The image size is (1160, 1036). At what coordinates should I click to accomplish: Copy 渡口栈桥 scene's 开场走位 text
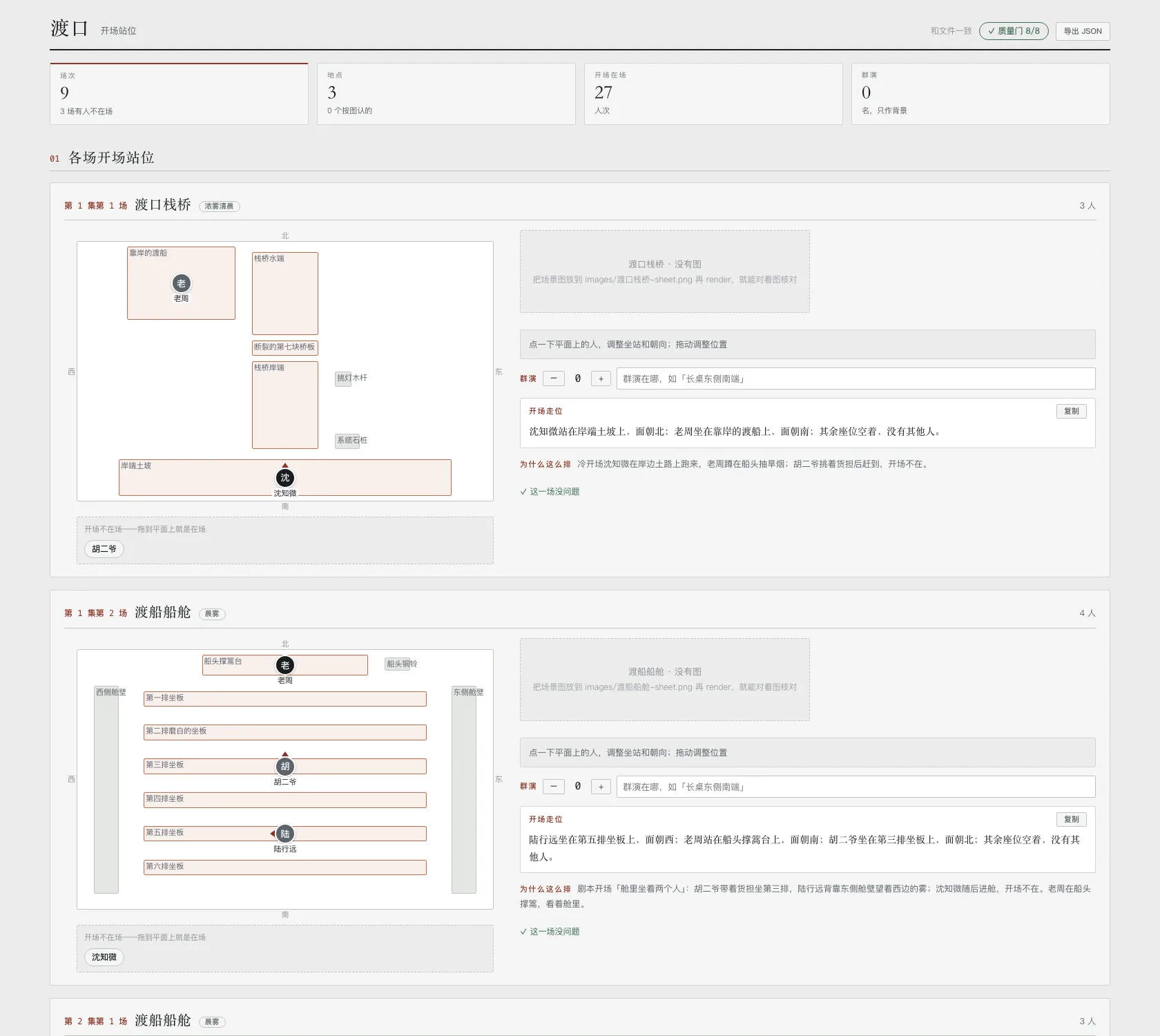[1072, 411]
